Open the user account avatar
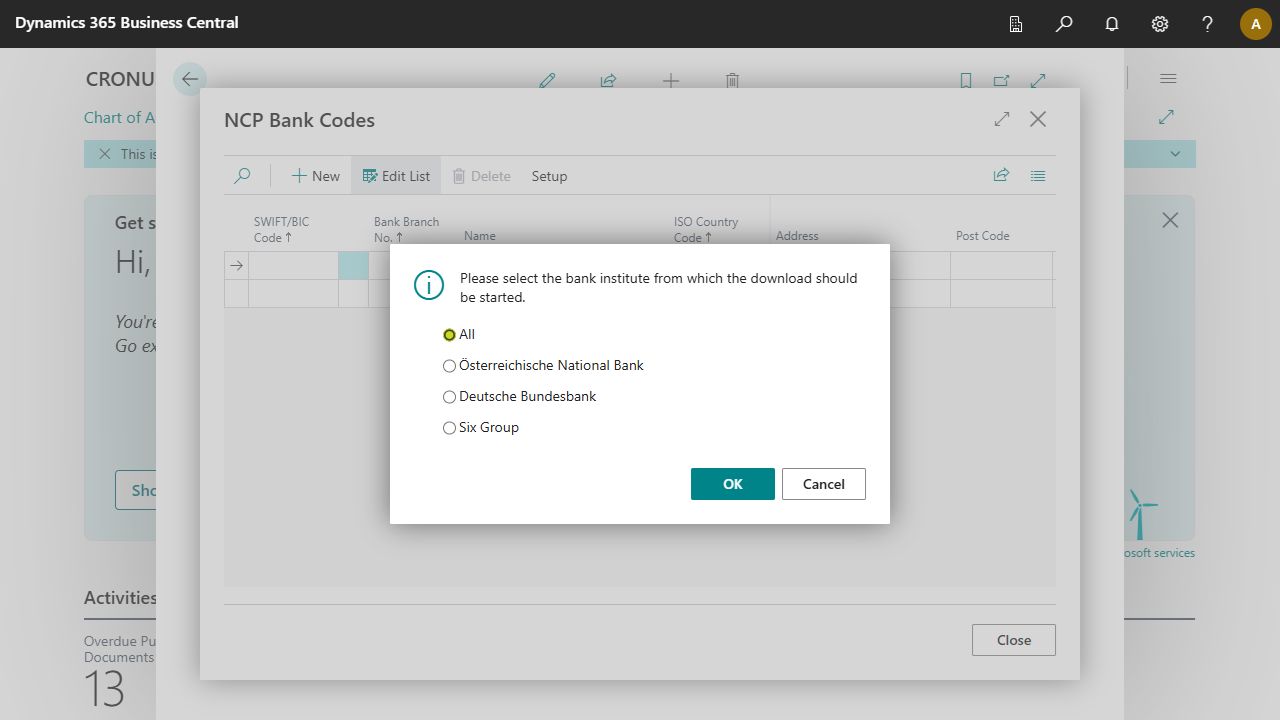This screenshot has width=1280, height=720. (1256, 24)
